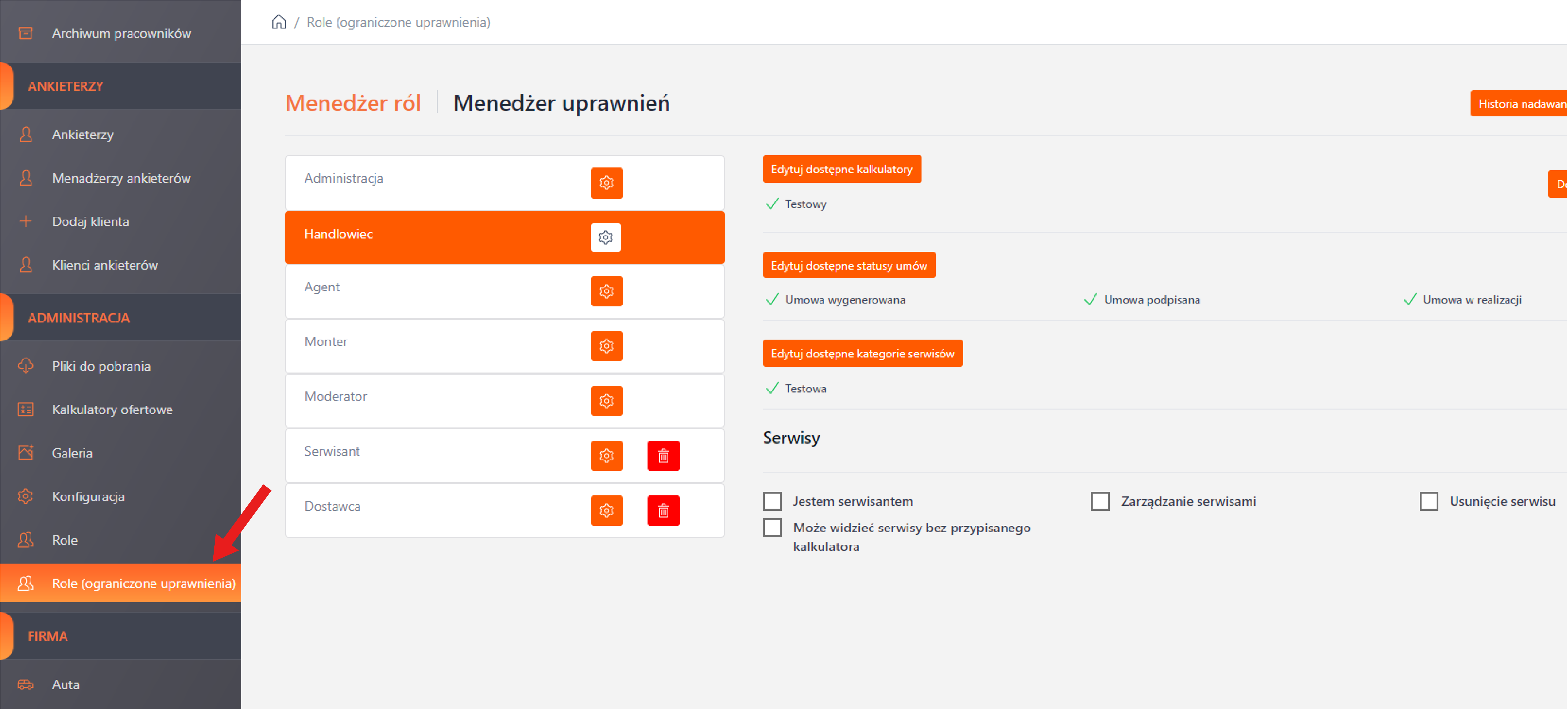
Task: Click the home breadcrumb icon
Action: [279, 22]
